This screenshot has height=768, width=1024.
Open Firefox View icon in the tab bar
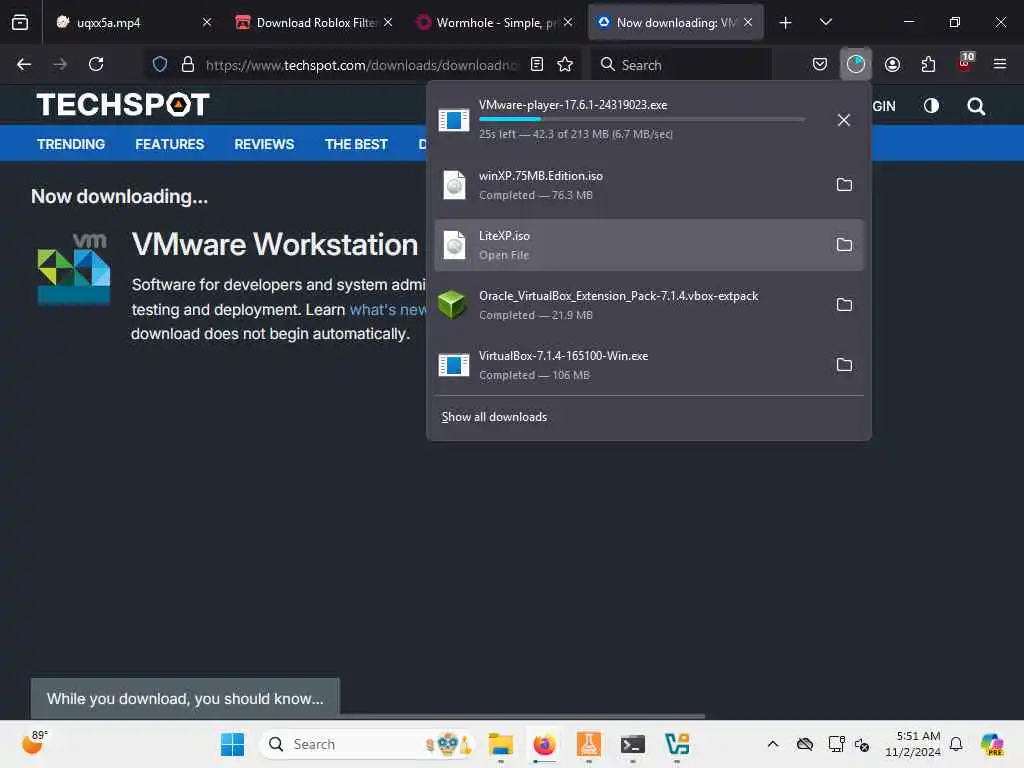(x=20, y=22)
